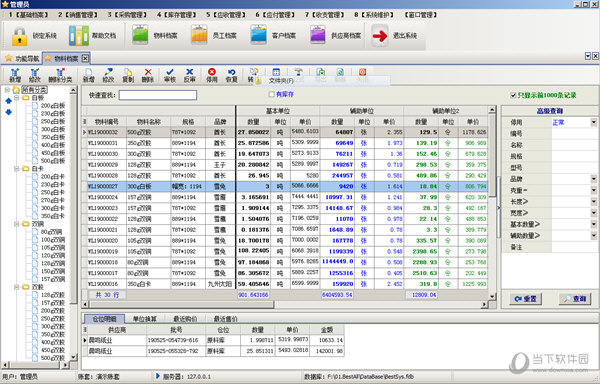The height and width of the screenshot is (384, 600).
Task: Toggle 有库存 checkbox
Action: point(271,94)
